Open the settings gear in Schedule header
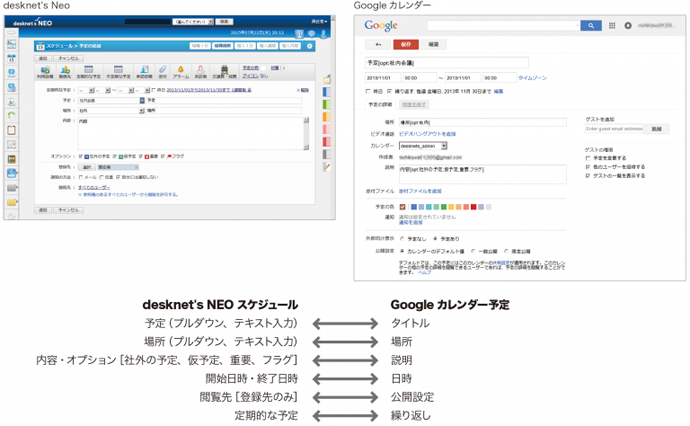Viewport: 690px width, 426px height. coord(309,46)
